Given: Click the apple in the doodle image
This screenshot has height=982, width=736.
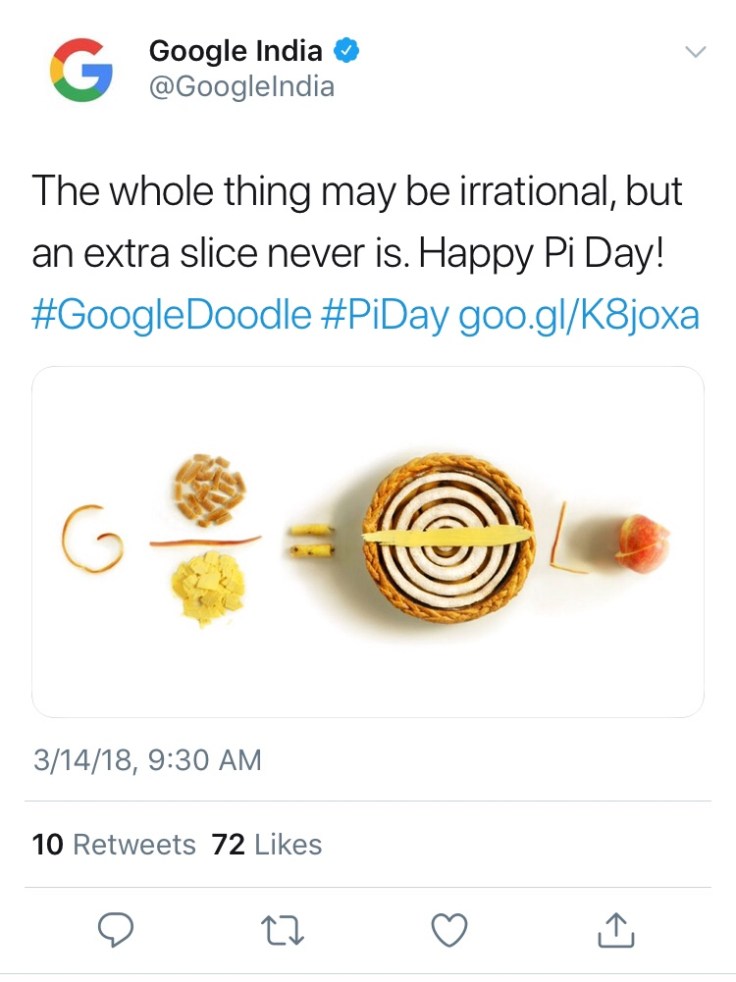Looking at the screenshot, I should [642, 545].
